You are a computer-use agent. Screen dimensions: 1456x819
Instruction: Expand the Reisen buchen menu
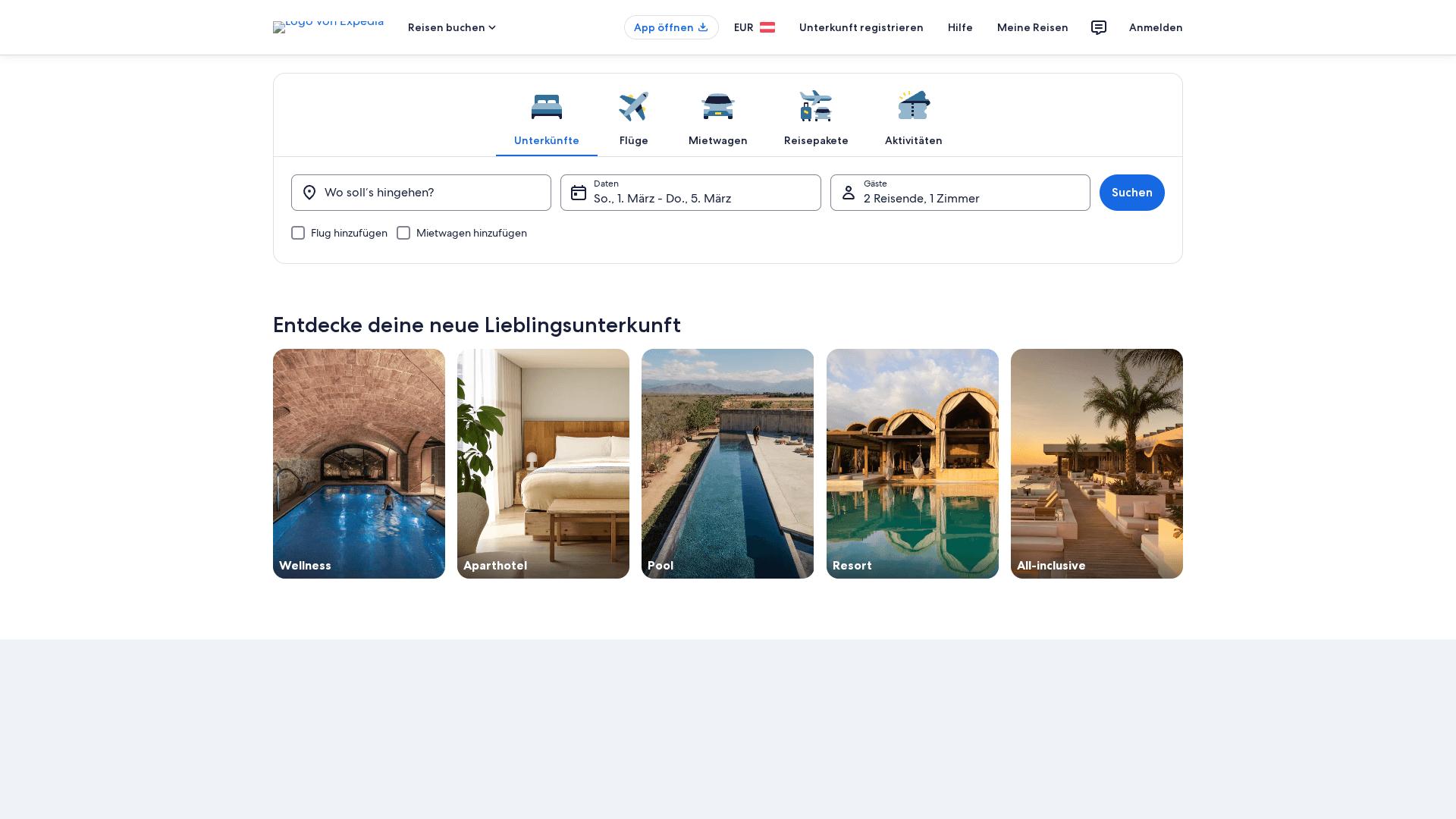coord(450,27)
